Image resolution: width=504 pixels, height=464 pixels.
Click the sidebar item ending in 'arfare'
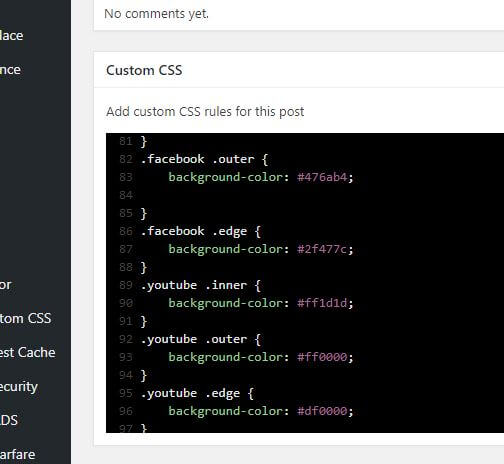point(17,455)
